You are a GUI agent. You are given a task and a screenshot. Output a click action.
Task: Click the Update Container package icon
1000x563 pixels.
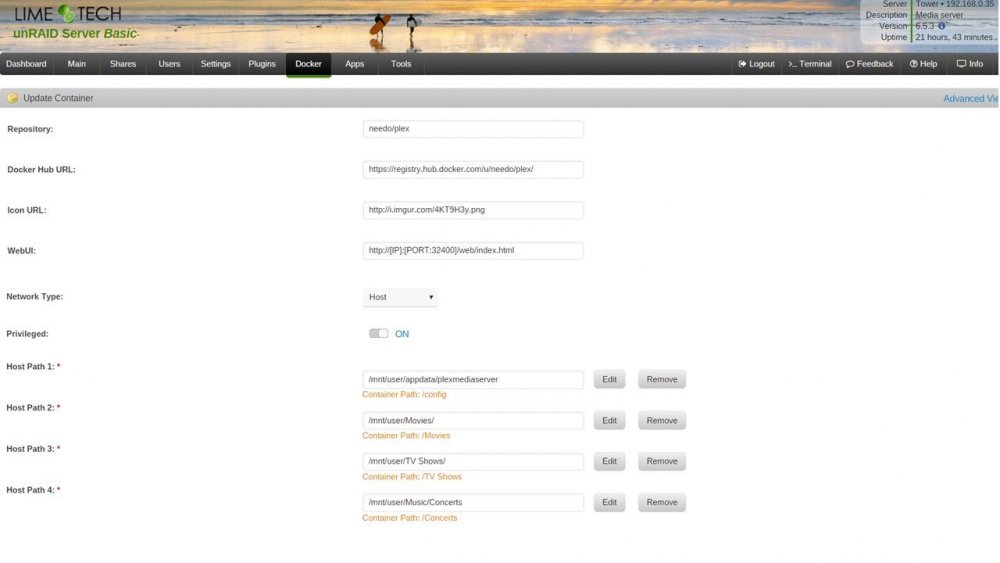click(12, 98)
